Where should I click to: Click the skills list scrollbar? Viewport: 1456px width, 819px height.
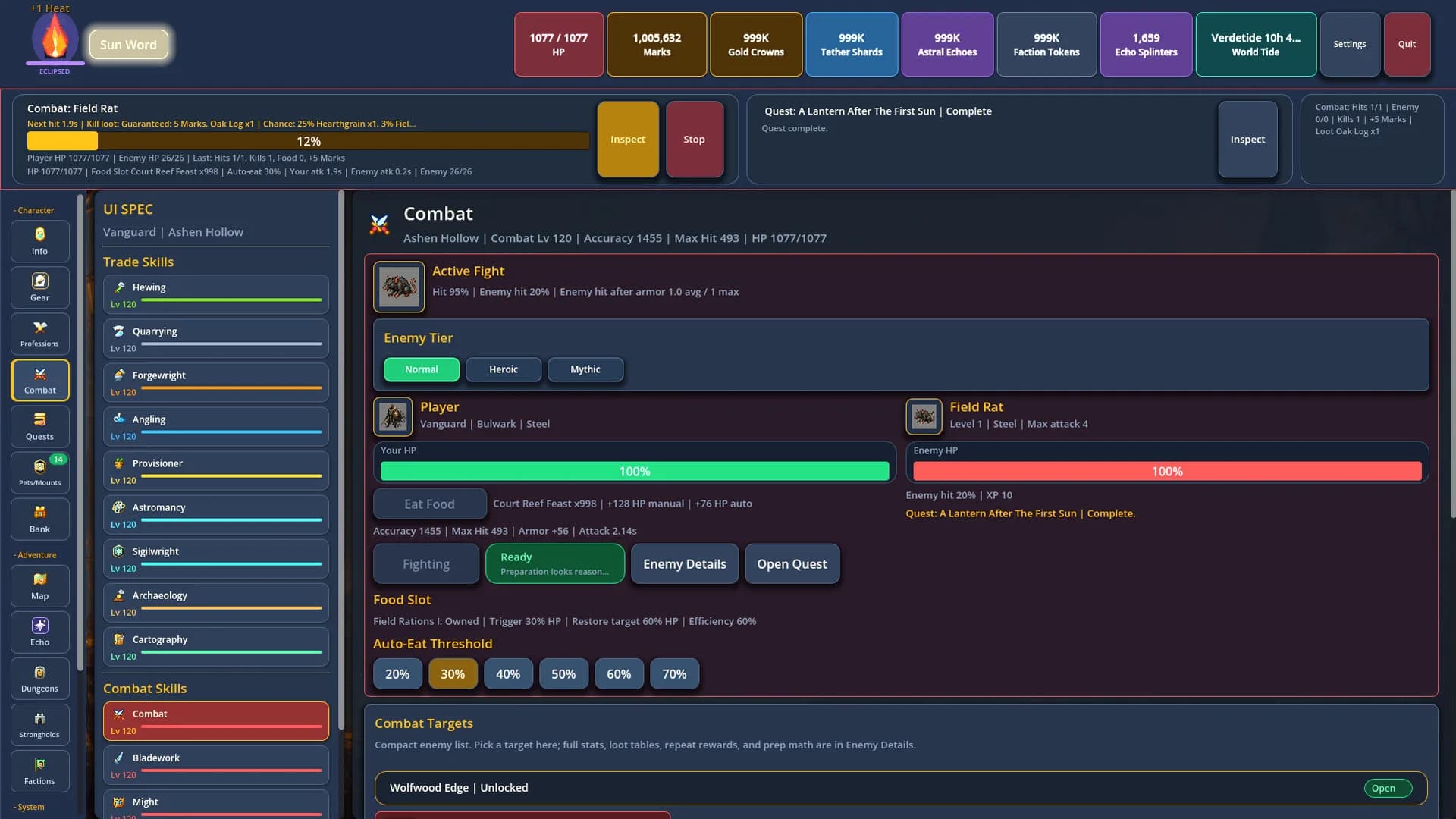[340, 460]
